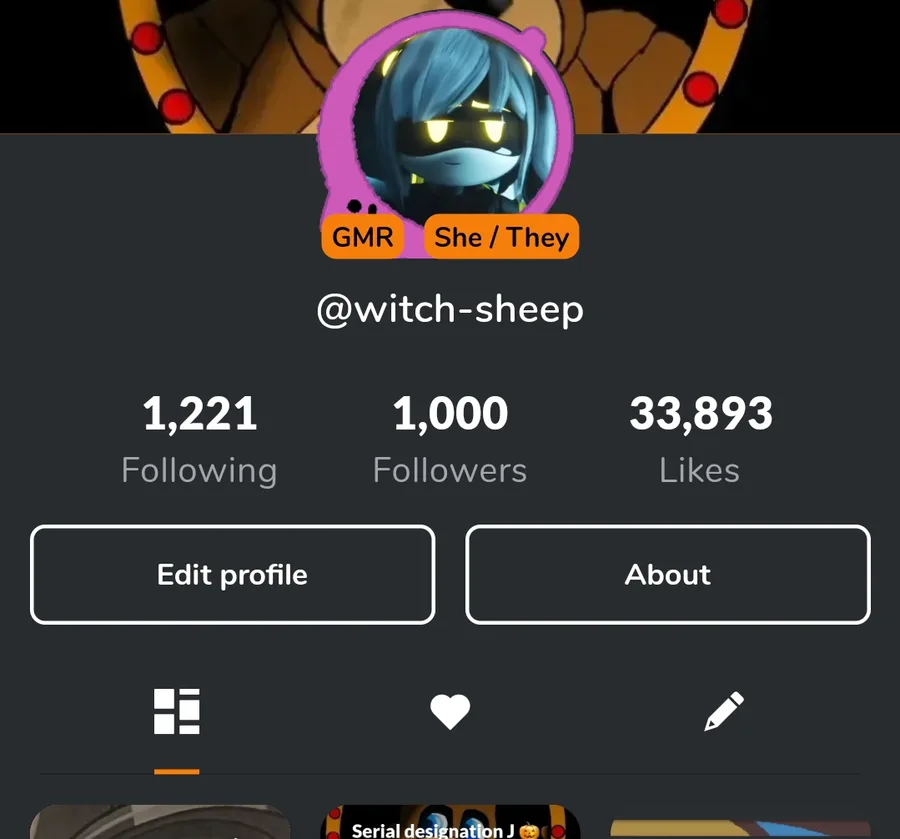
Task: Select the GMR badge
Action: [x=362, y=236]
